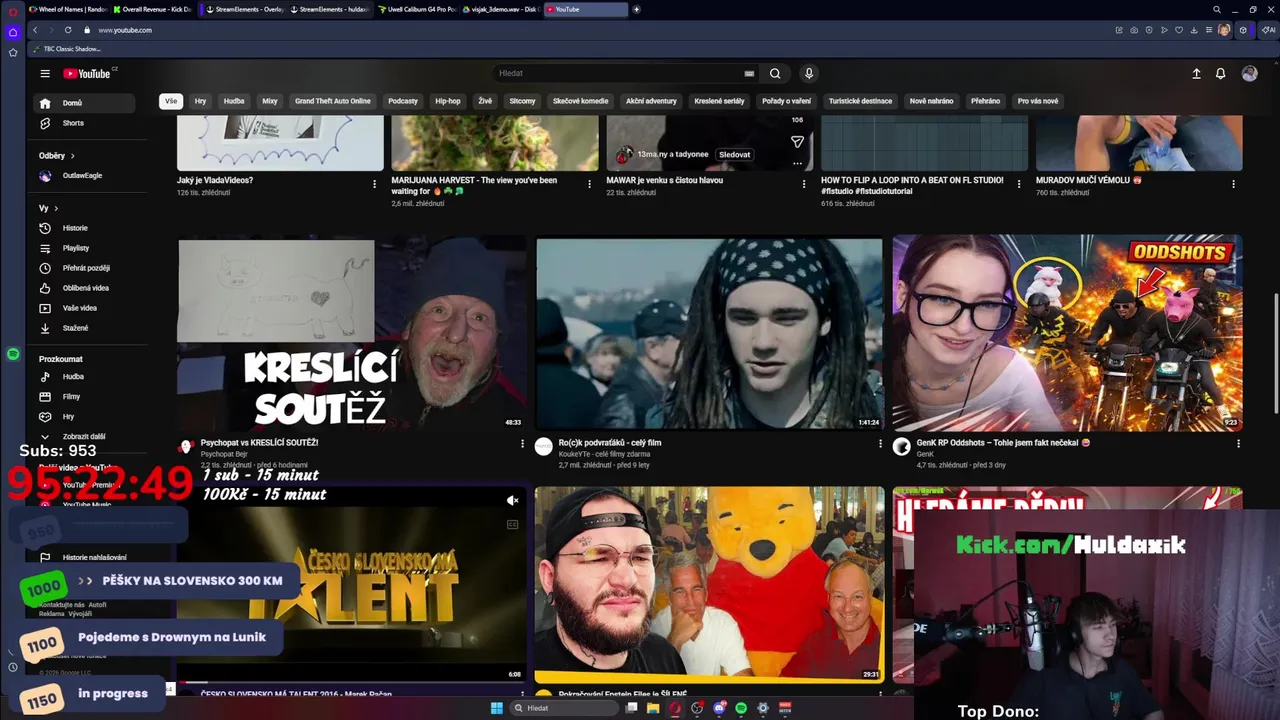Viewport: 1280px width, 720px height.
Task: Open the Winnie the Pooh Epstein Files thumbnail
Action: [709, 584]
